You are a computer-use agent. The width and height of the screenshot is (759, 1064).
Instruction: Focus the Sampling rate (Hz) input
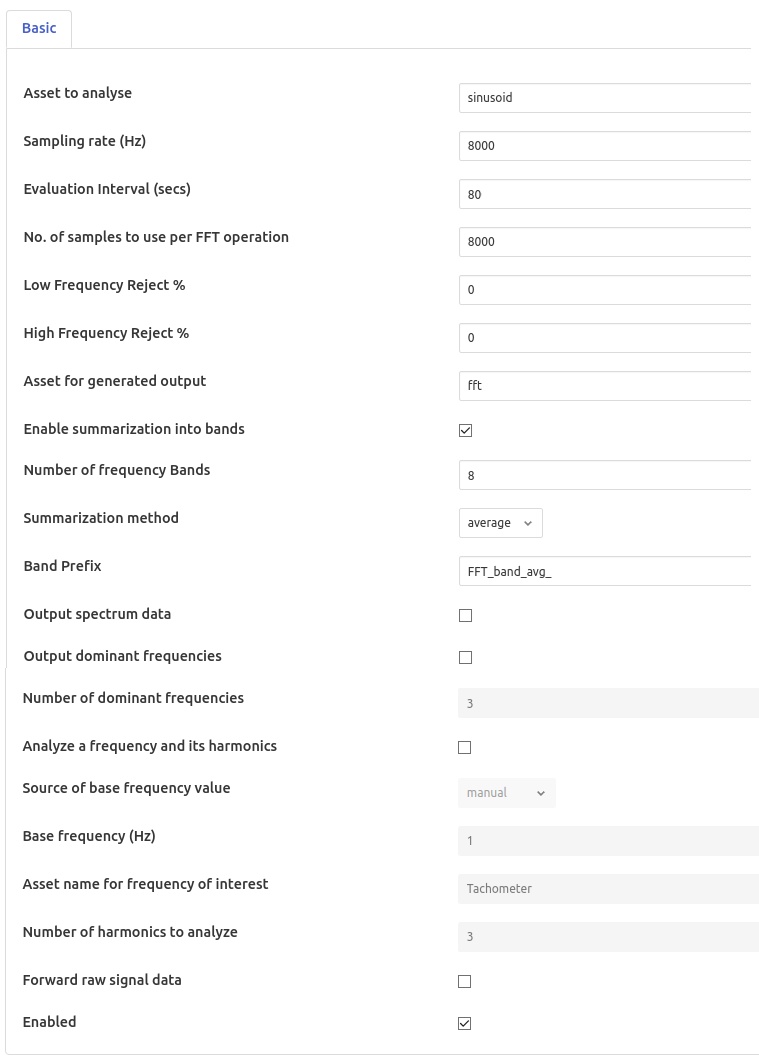(605, 146)
